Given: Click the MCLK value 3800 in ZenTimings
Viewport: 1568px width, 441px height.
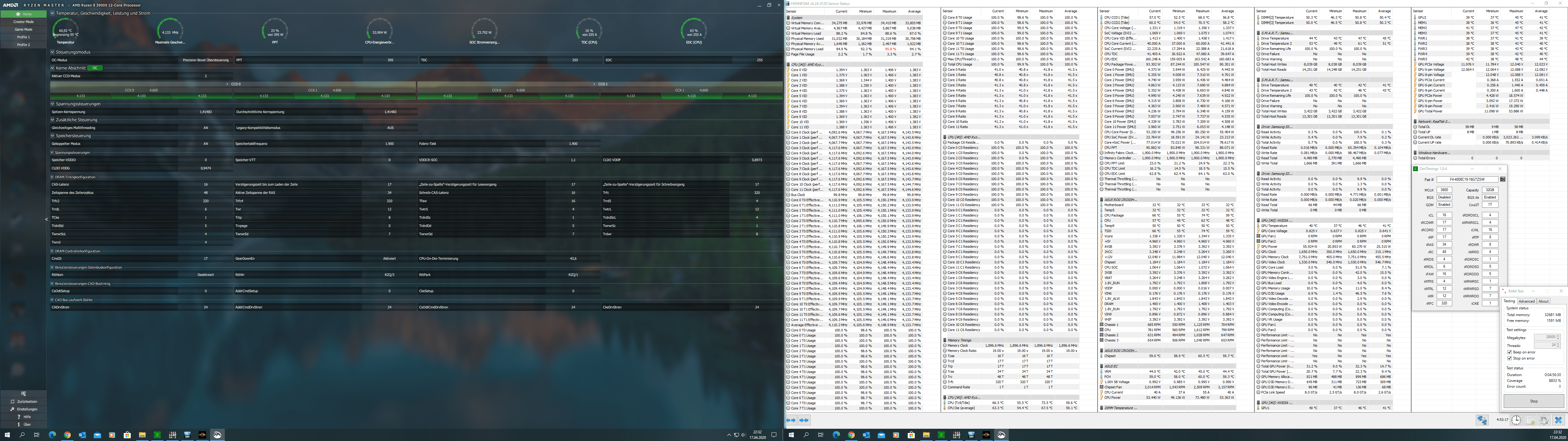Looking at the screenshot, I should tap(1445, 190).
